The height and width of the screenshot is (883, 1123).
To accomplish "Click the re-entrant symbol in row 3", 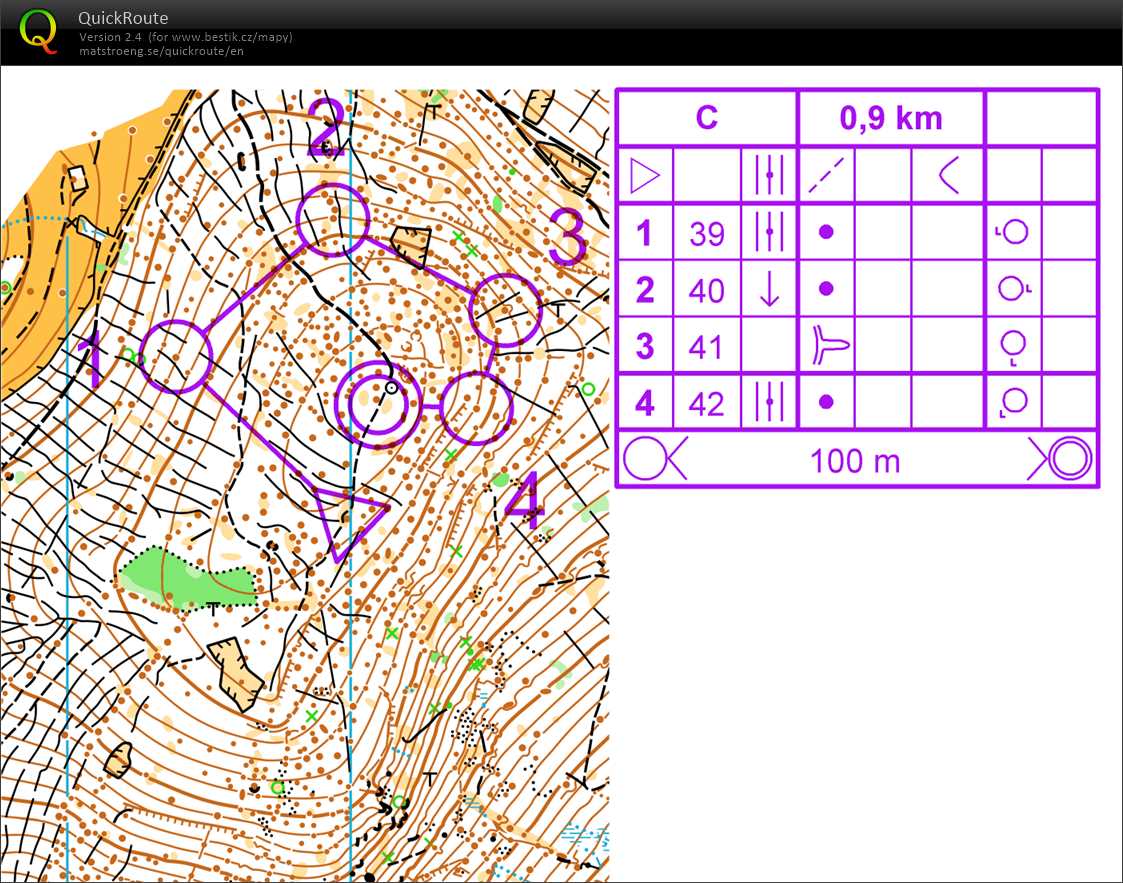I will (x=826, y=347).
